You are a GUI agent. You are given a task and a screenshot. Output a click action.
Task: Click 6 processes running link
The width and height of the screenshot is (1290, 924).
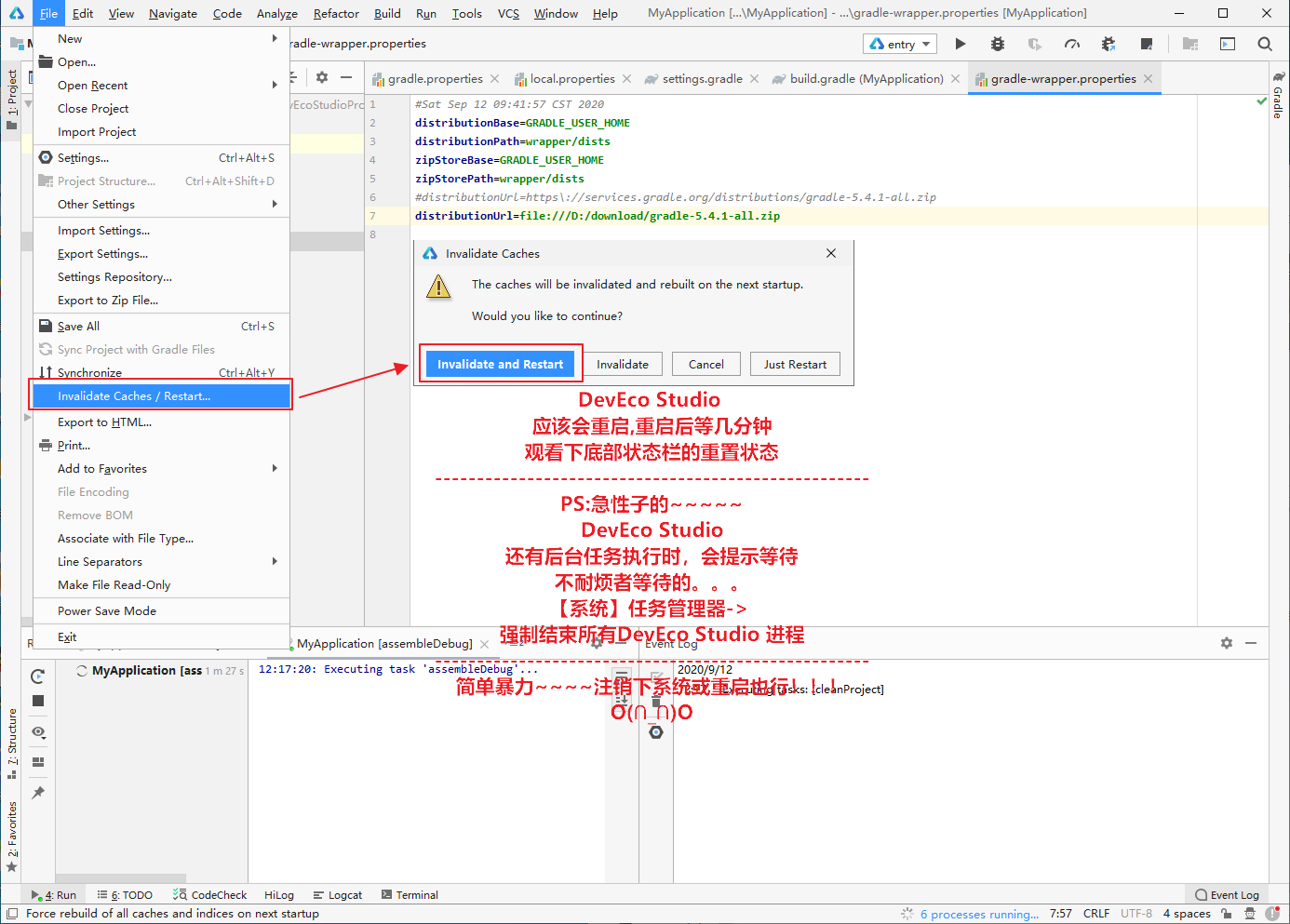[979, 914]
